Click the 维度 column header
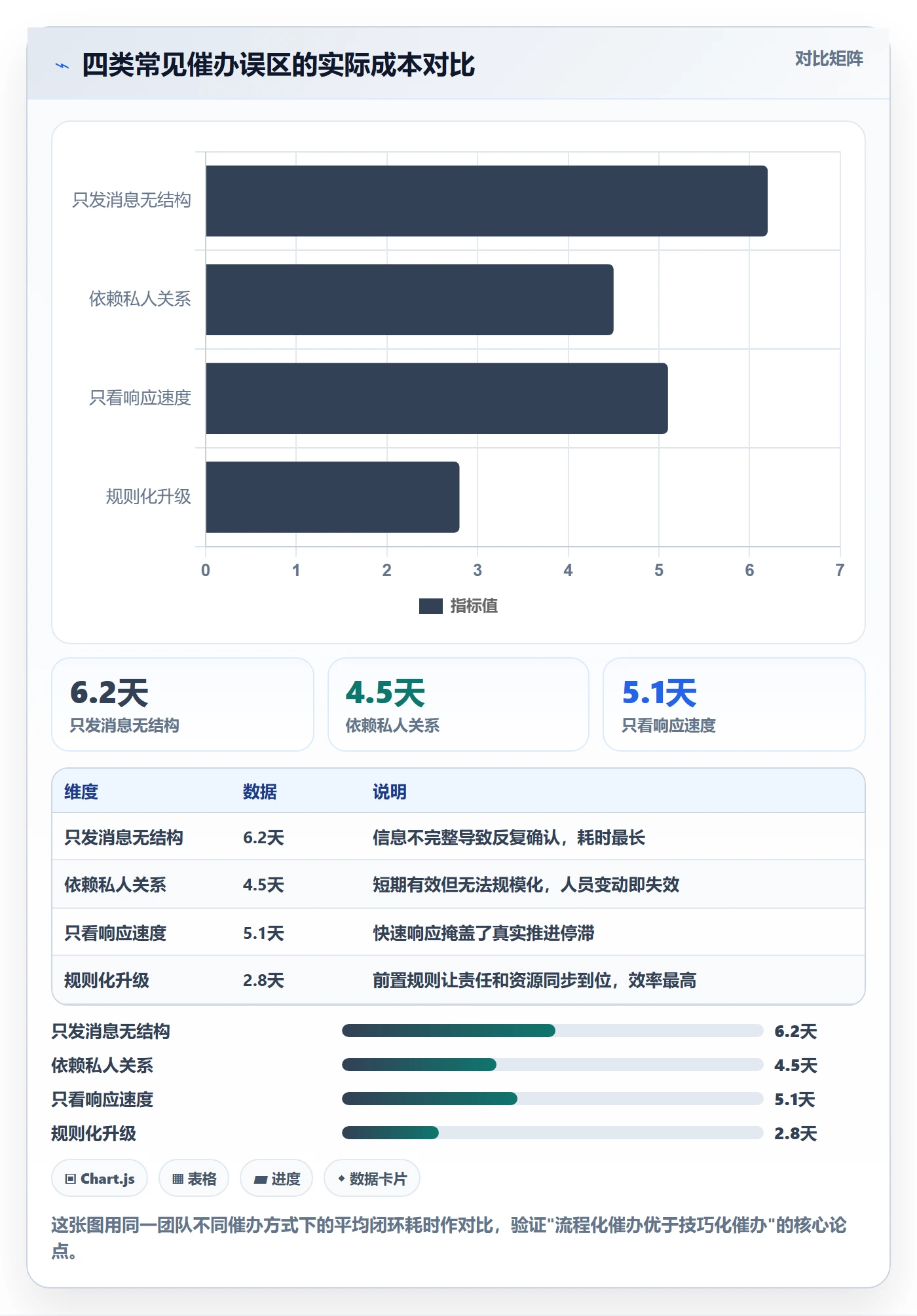This screenshot has width=917, height=1316. click(x=81, y=792)
